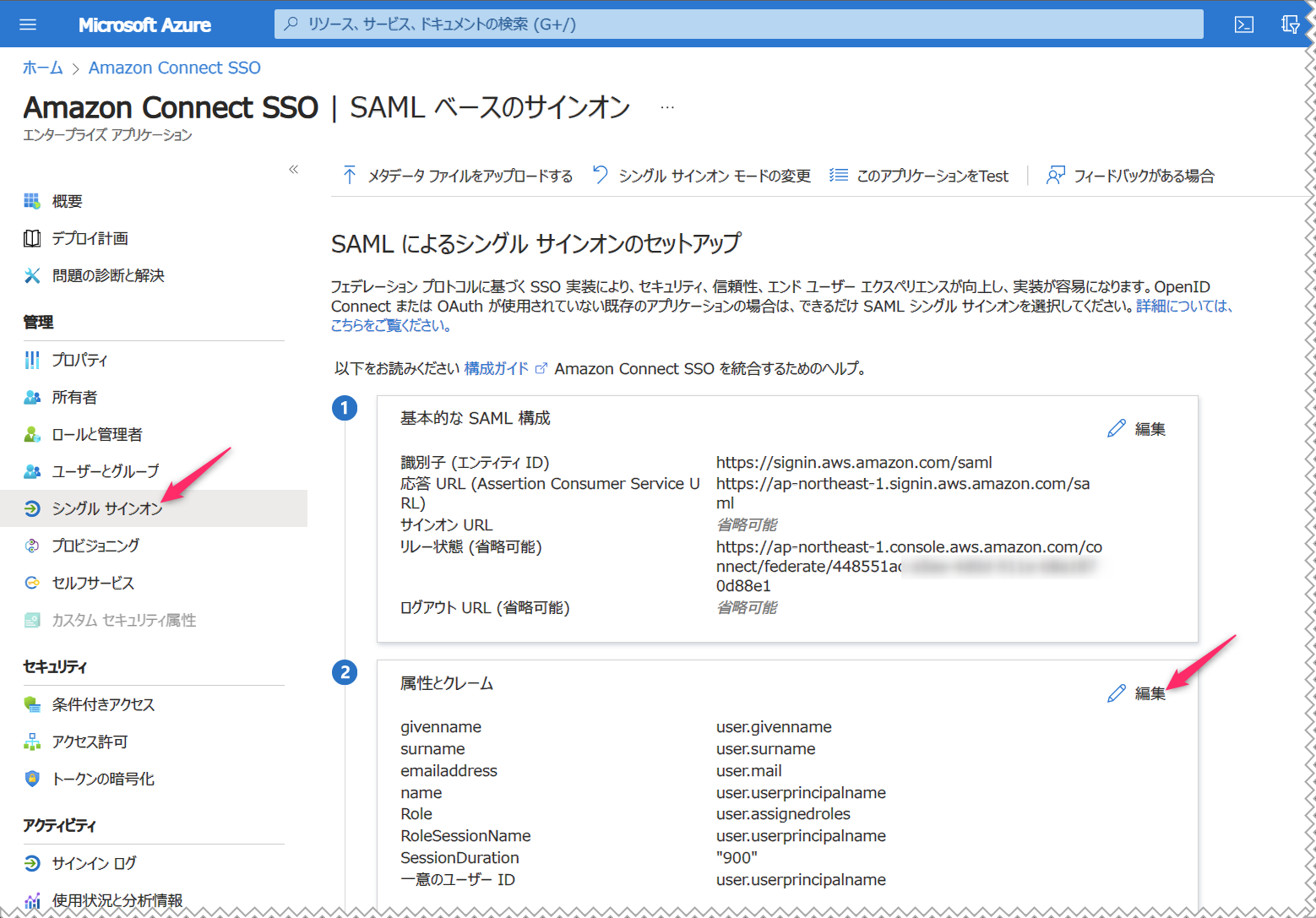Click the entity ID https://signin.aws.amazon.com/saml value

click(x=854, y=462)
